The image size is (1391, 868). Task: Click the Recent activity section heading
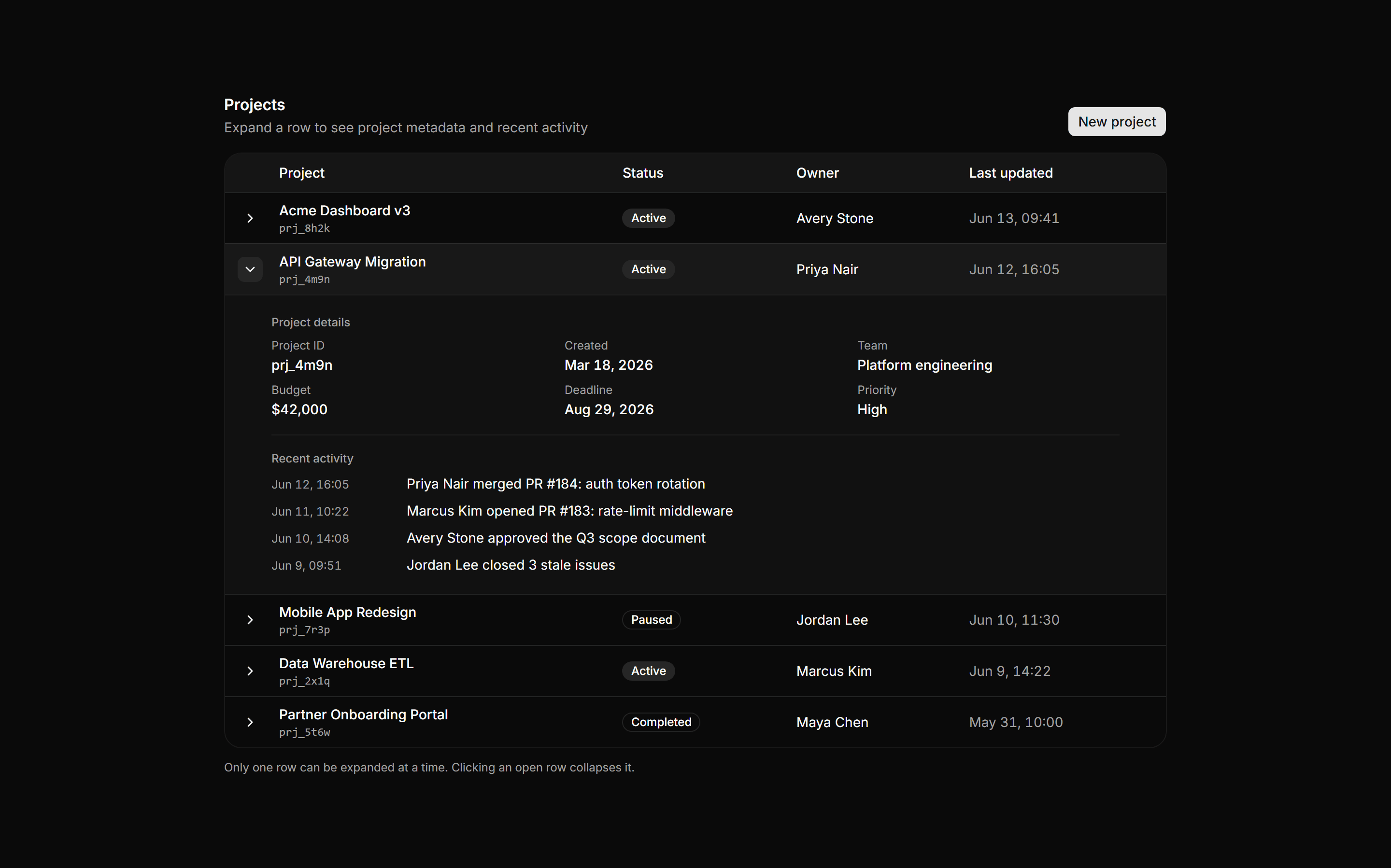[x=312, y=459]
